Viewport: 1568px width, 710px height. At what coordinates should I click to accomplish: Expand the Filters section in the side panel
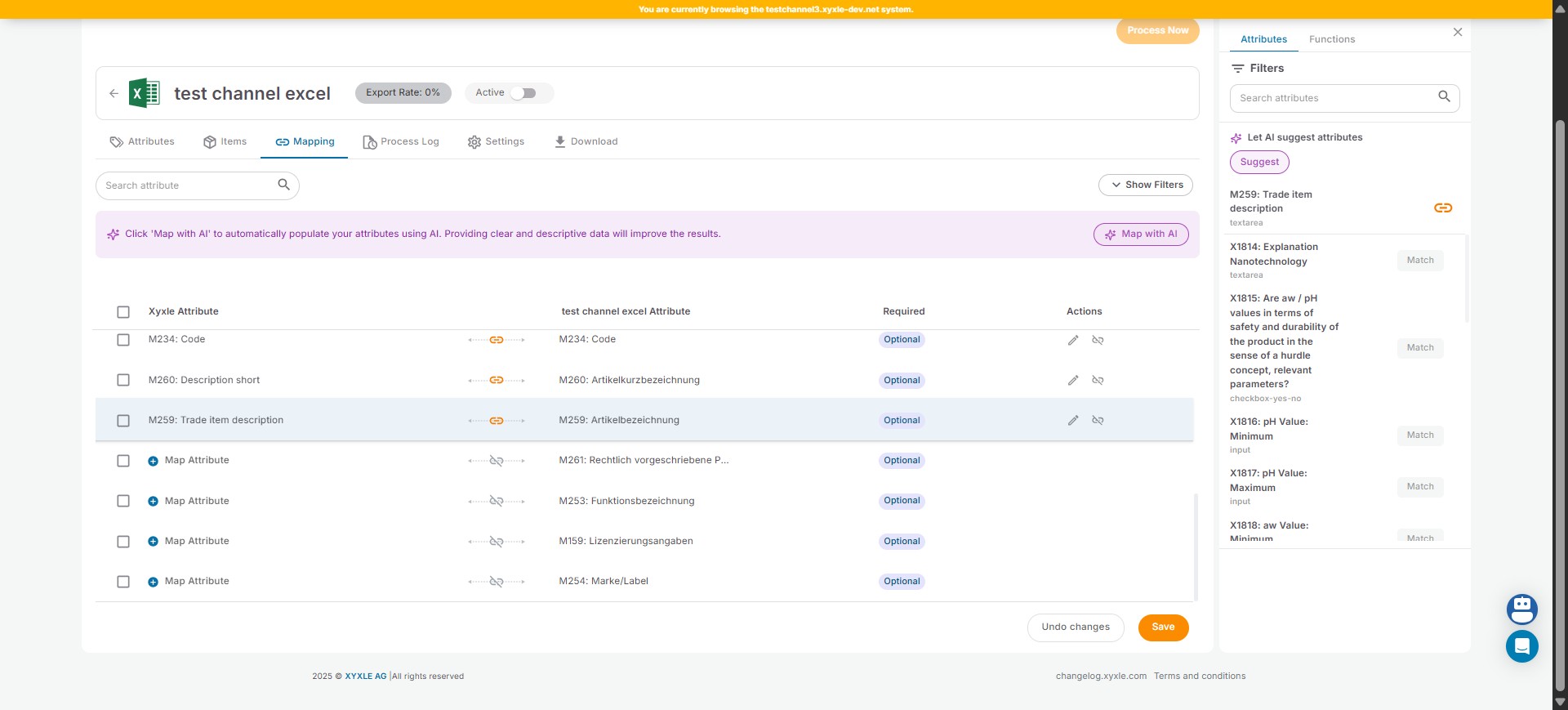(x=1258, y=69)
